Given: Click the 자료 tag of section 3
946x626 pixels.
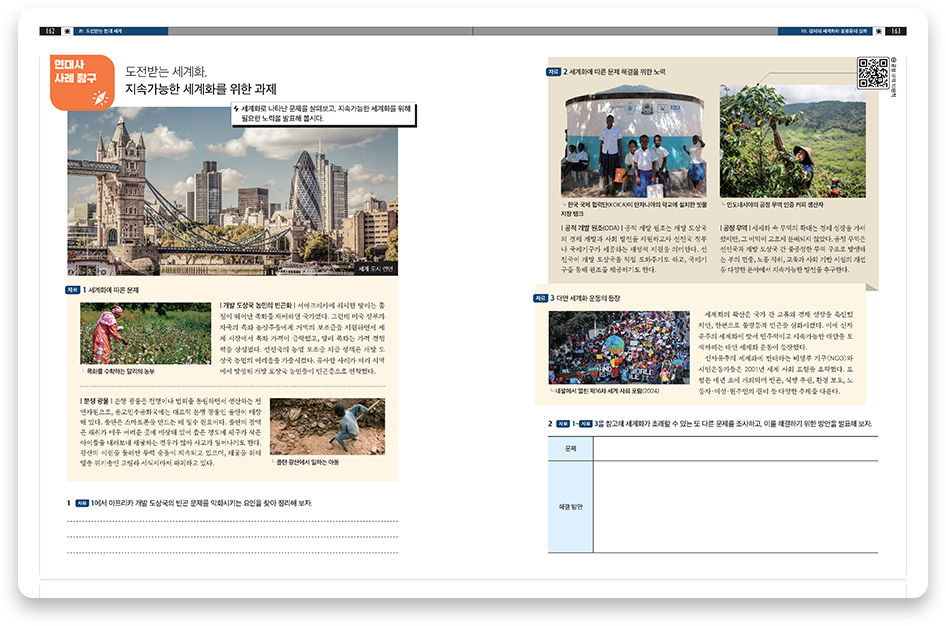Looking at the screenshot, I should click(540, 298).
